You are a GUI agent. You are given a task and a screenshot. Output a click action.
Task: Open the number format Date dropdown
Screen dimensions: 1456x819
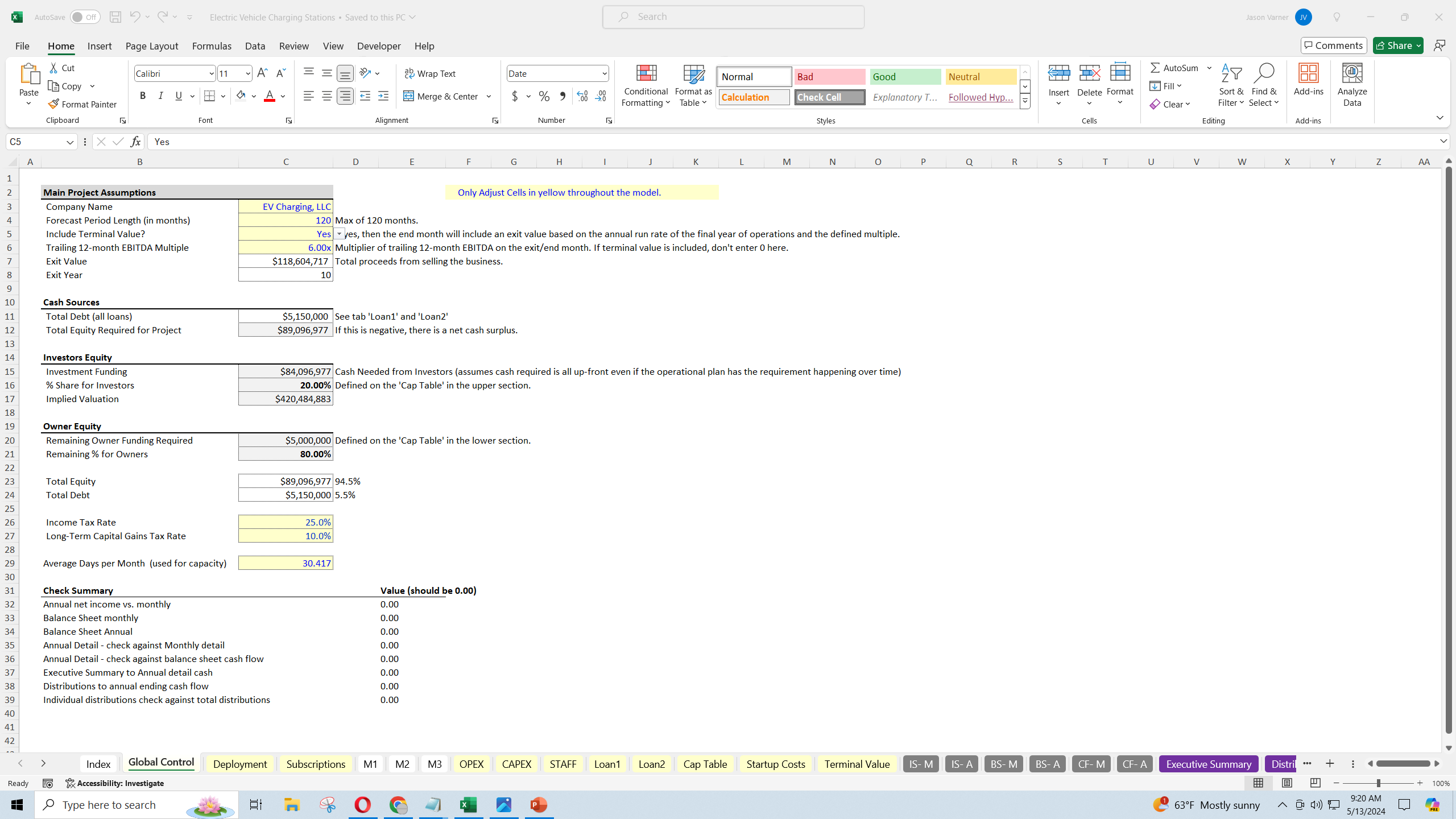point(604,73)
